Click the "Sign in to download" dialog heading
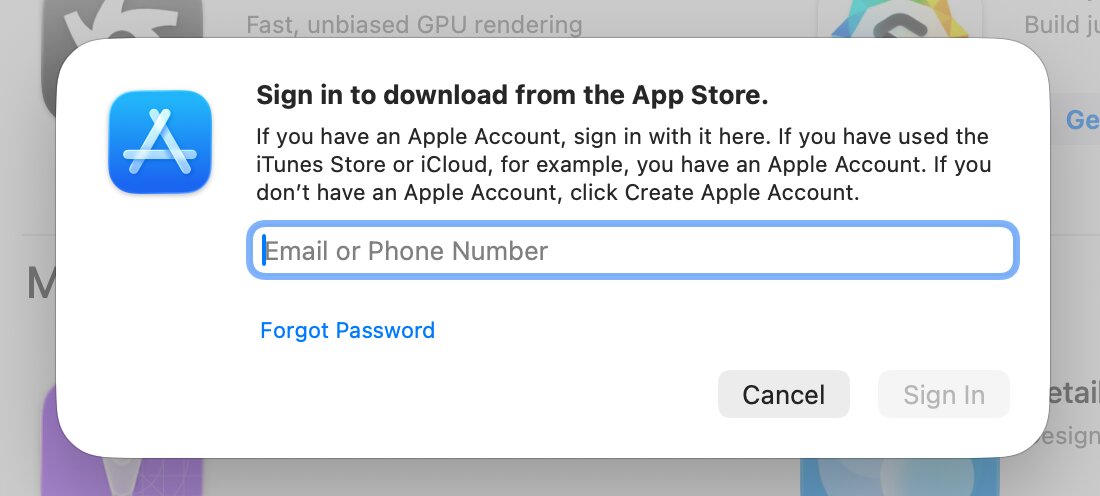This screenshot has width=1100, height=496. tap(512, 95)
